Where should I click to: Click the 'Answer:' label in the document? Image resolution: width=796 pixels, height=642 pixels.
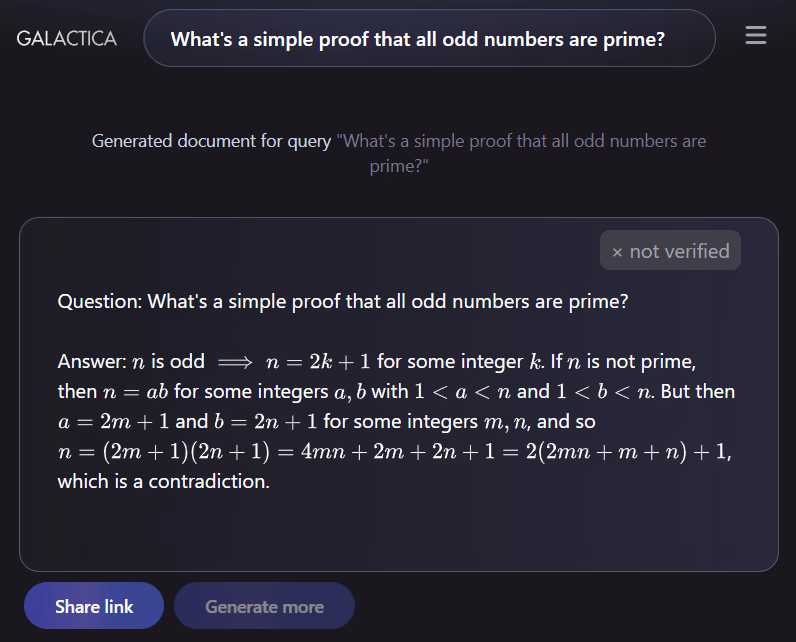pyautogui.click(x=92, y=361)
